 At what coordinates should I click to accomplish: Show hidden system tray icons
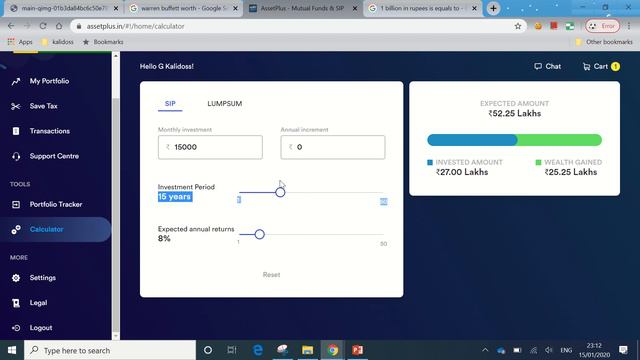point(485,350)
